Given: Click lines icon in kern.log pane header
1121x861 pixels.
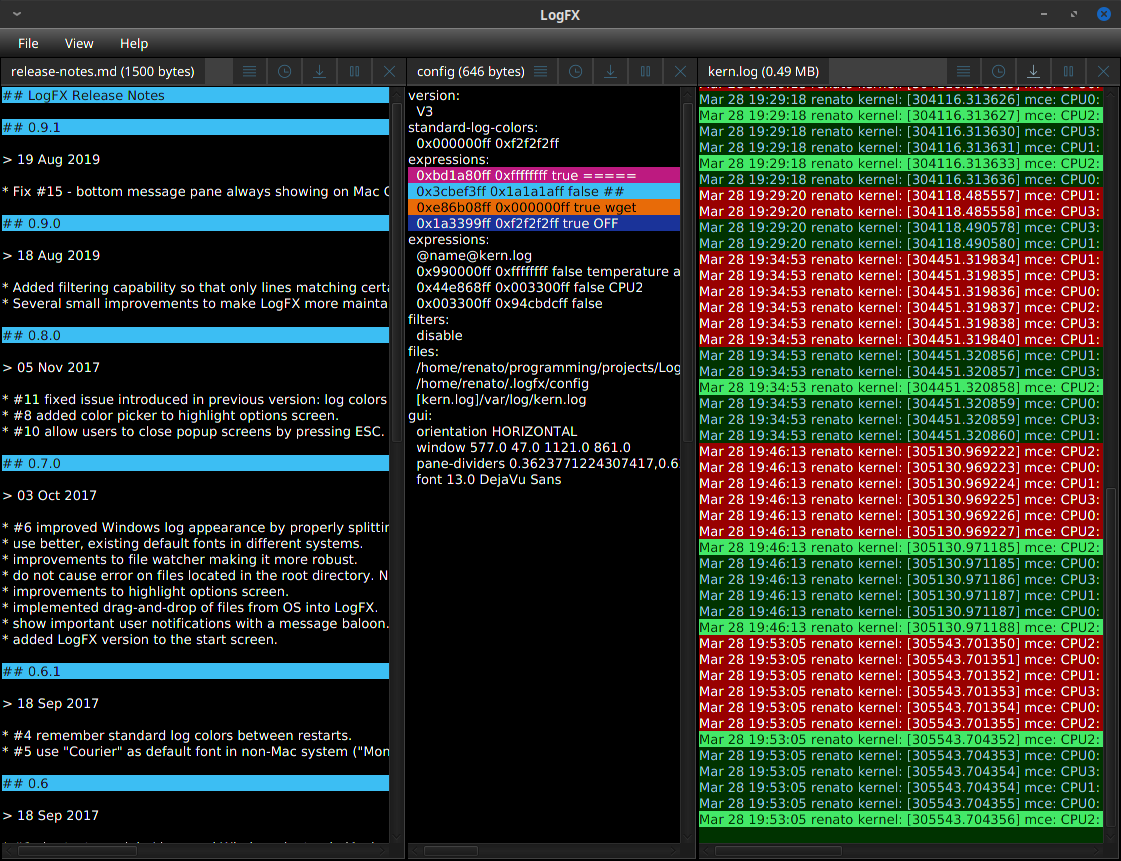Looking at the screenshot, I should pyautogui.click(x=964, y=72).
